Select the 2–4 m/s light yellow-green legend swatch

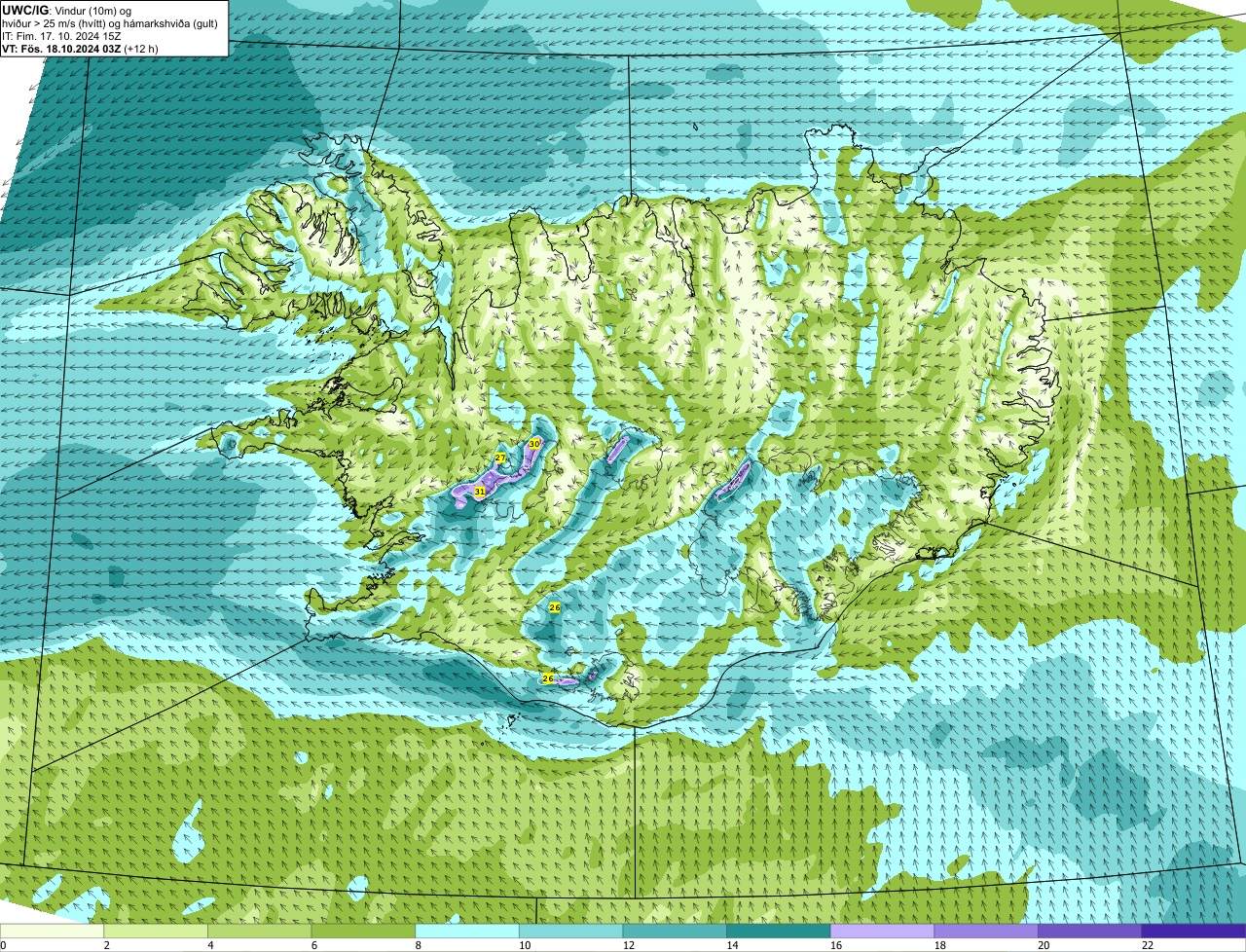tap(156, 931)
